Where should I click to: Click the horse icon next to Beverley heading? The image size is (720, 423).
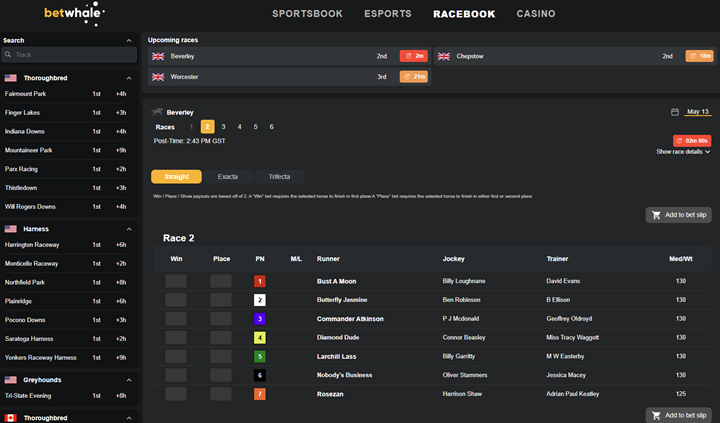(x=157, y=112)
